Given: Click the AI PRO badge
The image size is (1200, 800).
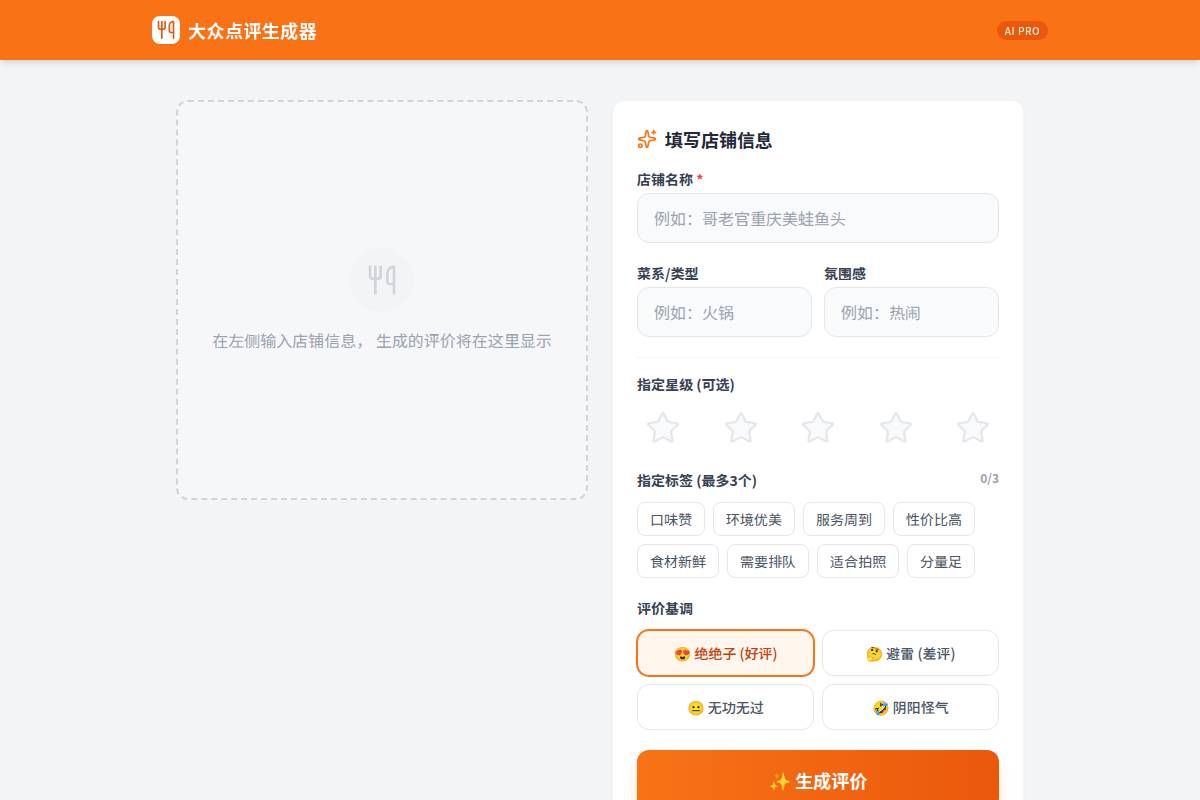Looking at the screenshot, I should [x=1022, y=31].
